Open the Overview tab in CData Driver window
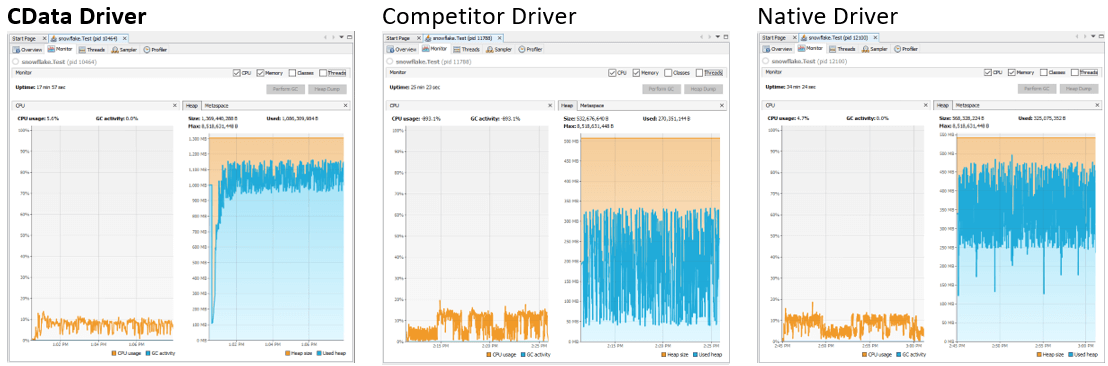Image resolution: width=1108 pixels, height=366 pixels. click(x=28, y=49)
